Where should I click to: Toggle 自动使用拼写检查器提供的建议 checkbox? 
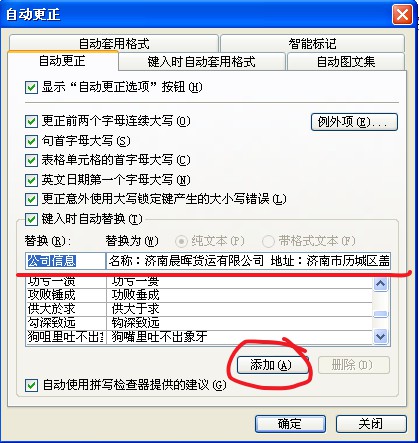click(31, 385)
